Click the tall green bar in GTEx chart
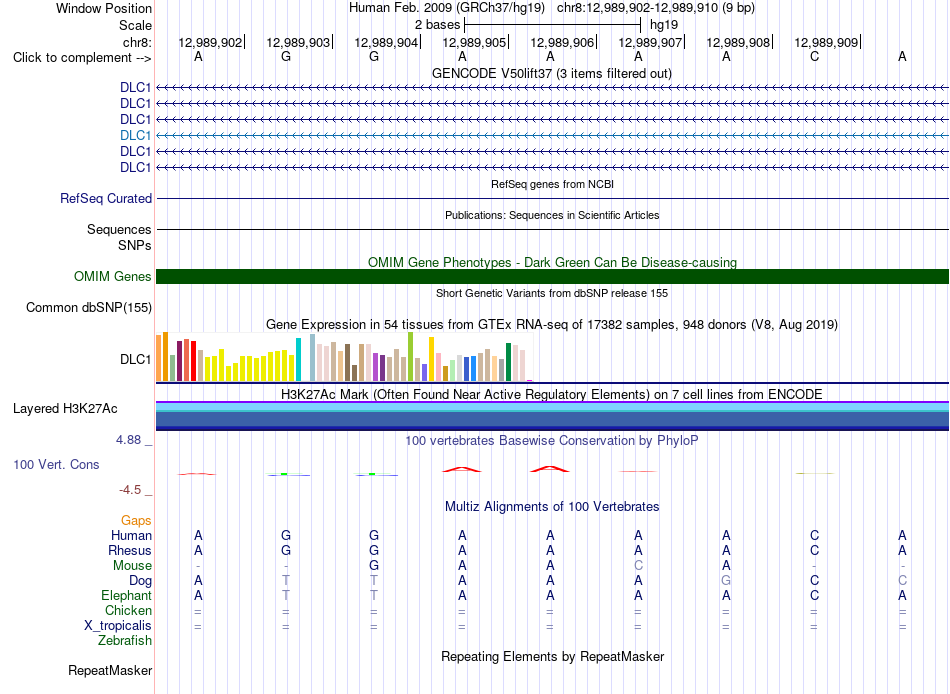The width and height of the screenshot is (950, 694). (410, 356)
